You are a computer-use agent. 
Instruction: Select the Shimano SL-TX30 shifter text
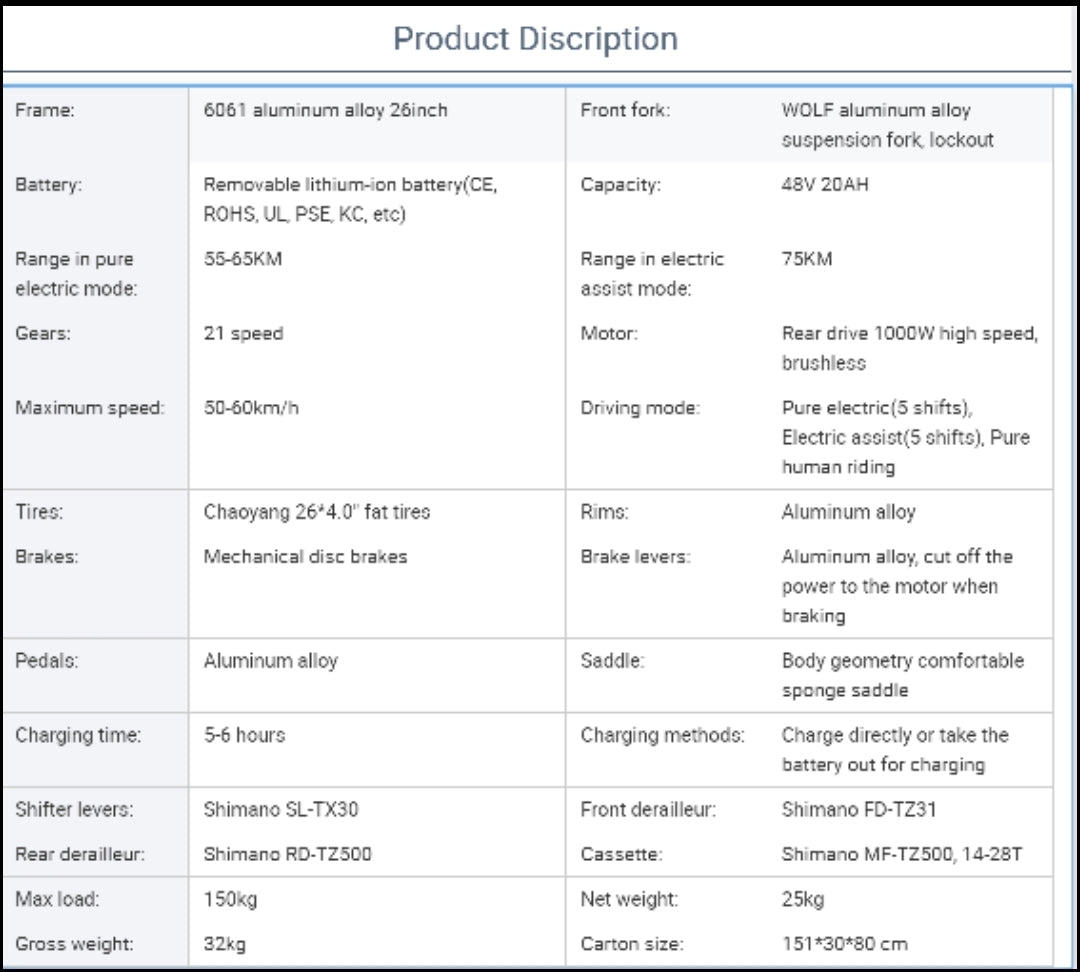(x=280, y=809)
